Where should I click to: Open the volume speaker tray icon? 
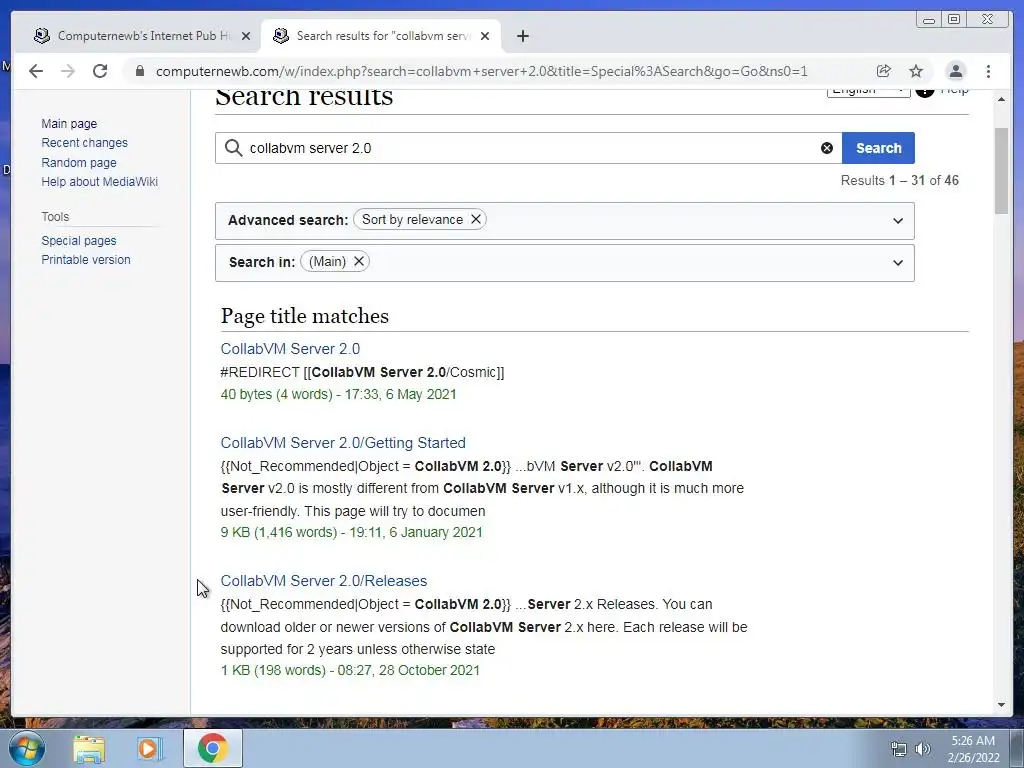[923, 749]
